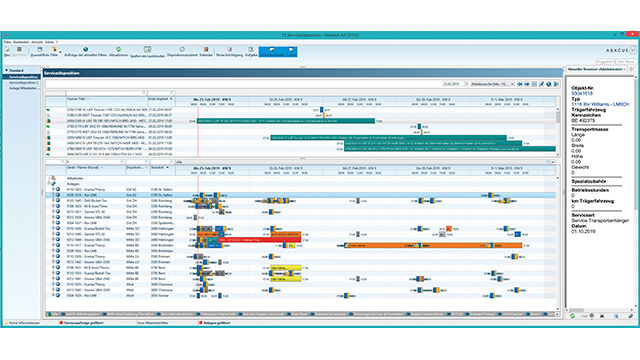Open the Bor Williams - LM9CH type link
The image size is (640, 360).
pos(600,104)
